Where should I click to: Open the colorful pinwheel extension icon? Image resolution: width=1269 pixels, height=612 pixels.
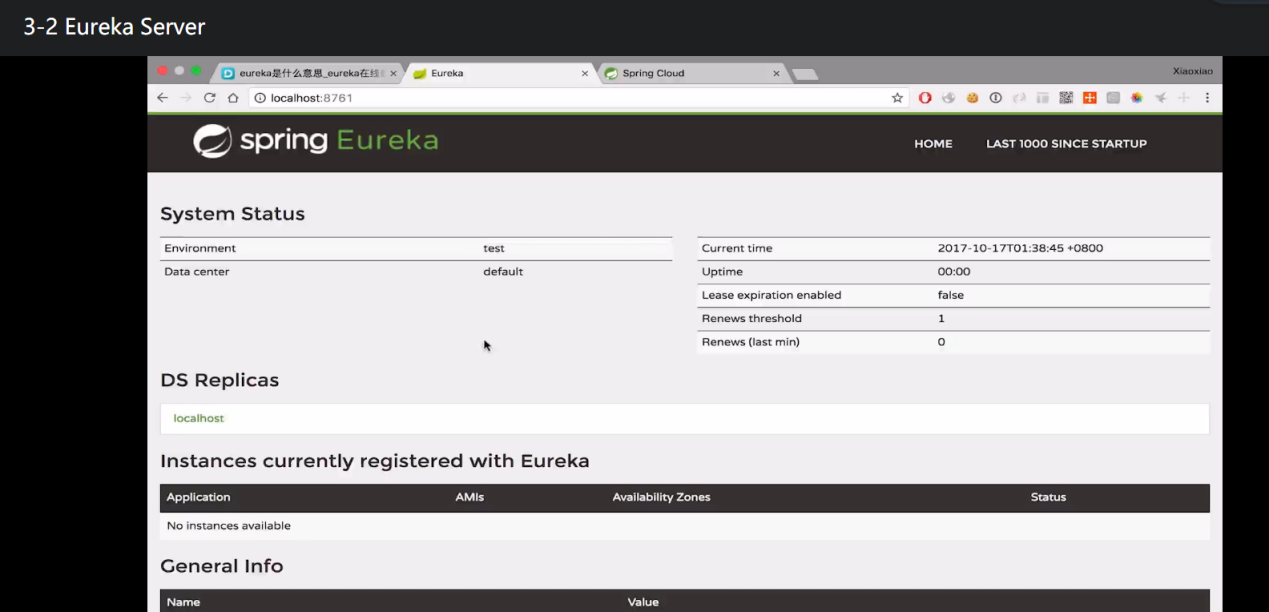coord(1137,98)
